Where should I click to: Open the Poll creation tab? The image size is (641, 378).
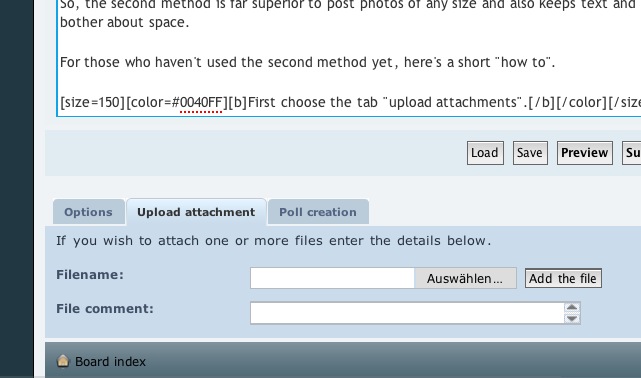(318, 212)
